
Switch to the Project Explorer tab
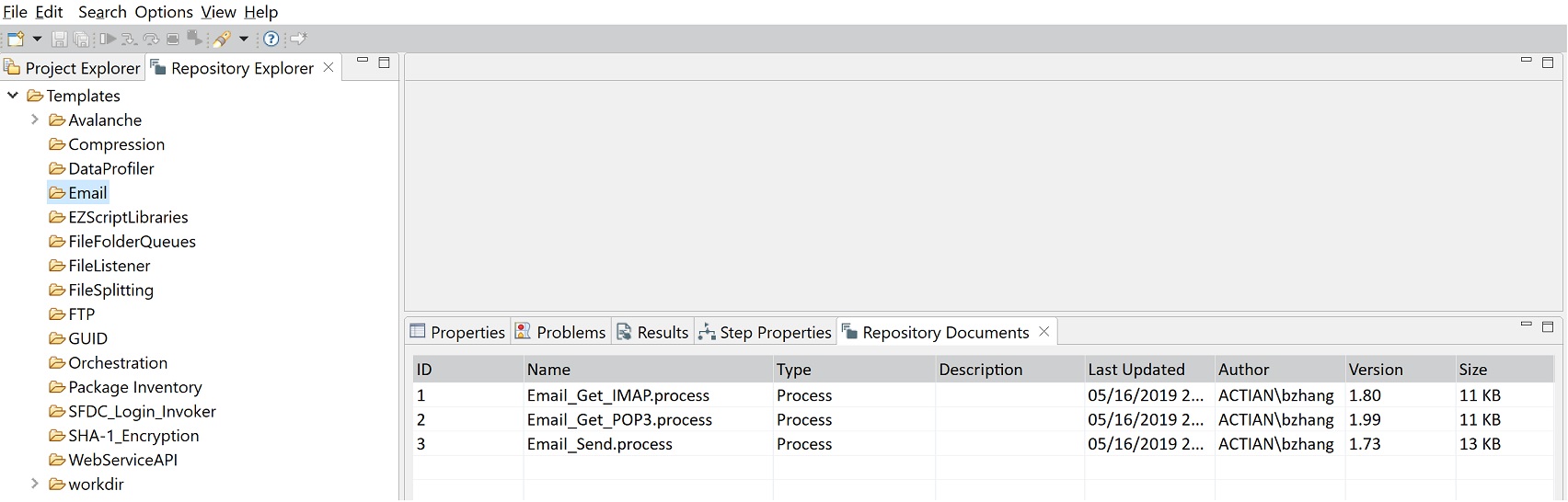(73, 68)
